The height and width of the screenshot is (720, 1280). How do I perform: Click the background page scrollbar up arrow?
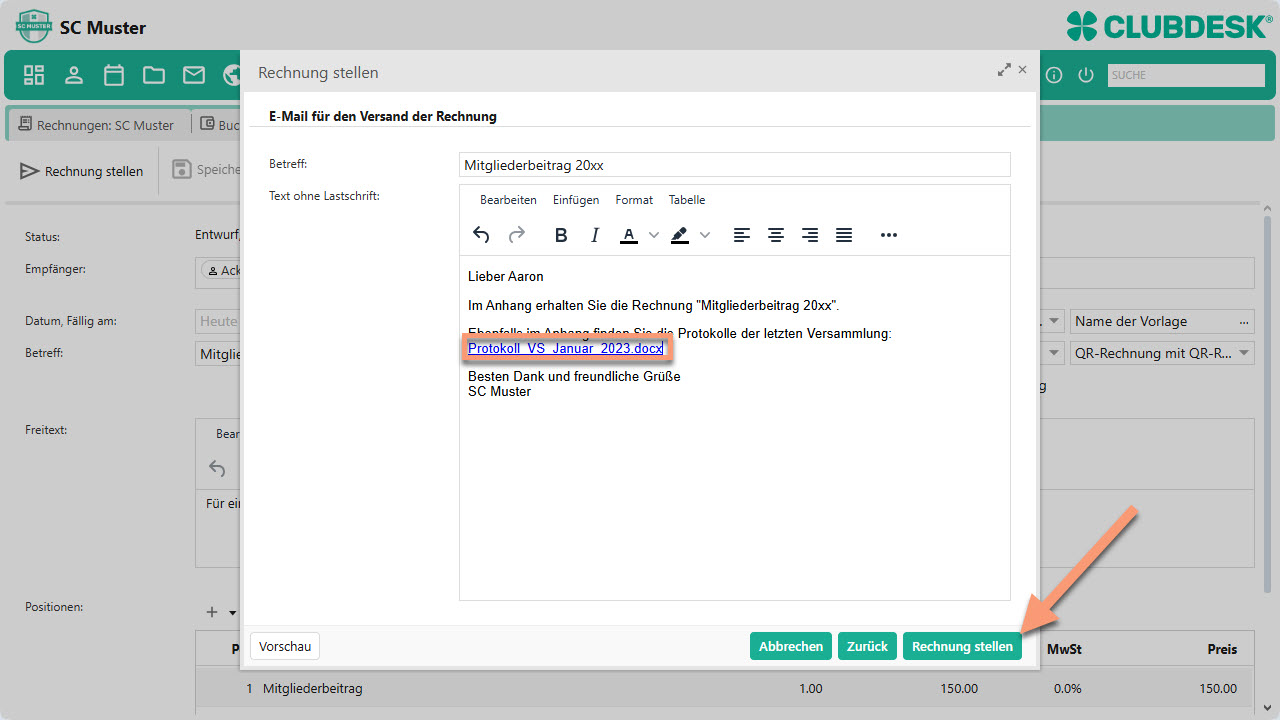1268,210
